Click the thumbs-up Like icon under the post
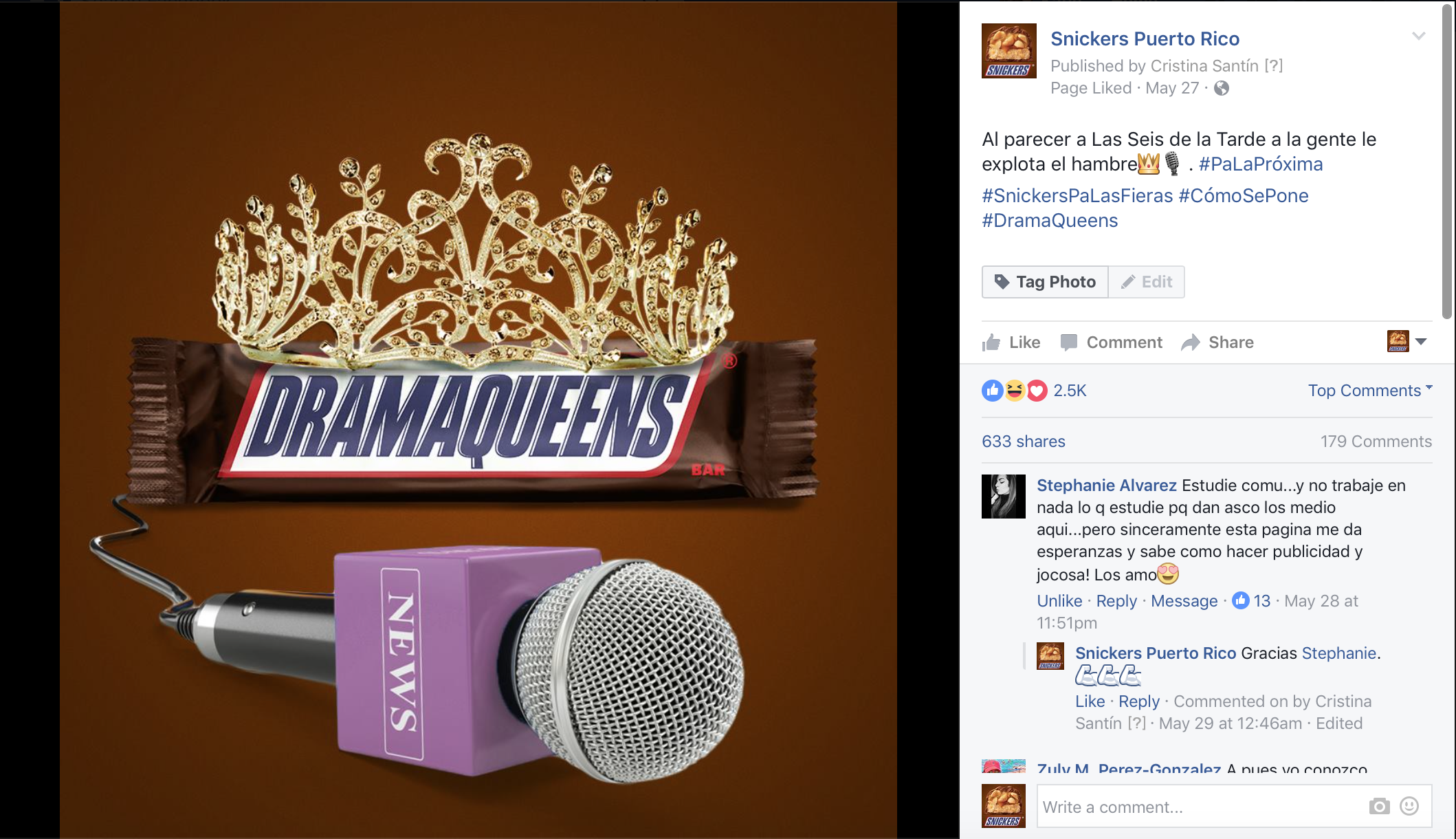The height and width of the screenshot is (839, 1456). coord(991,342)
